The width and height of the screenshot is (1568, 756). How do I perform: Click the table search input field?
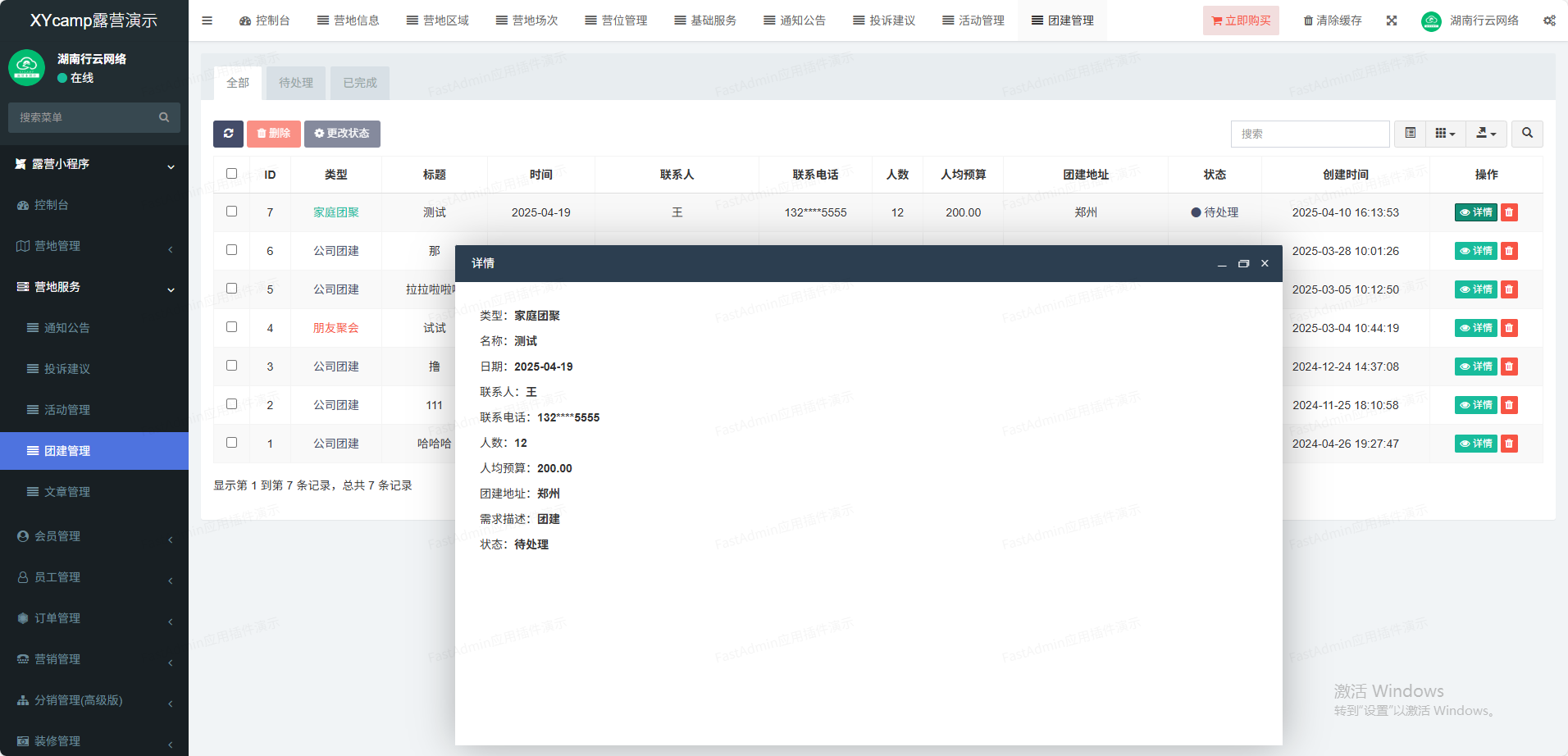coord(1310,134)
